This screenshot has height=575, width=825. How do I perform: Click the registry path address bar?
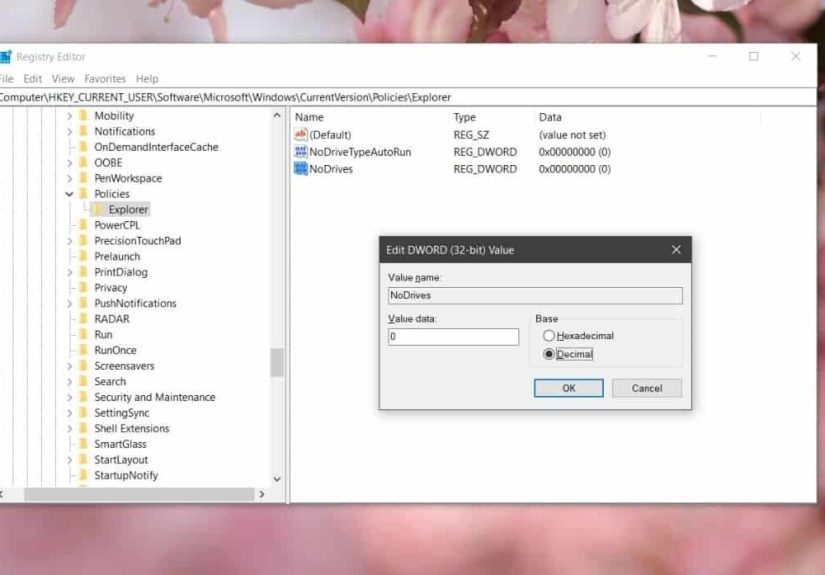[x=408, y=97]
